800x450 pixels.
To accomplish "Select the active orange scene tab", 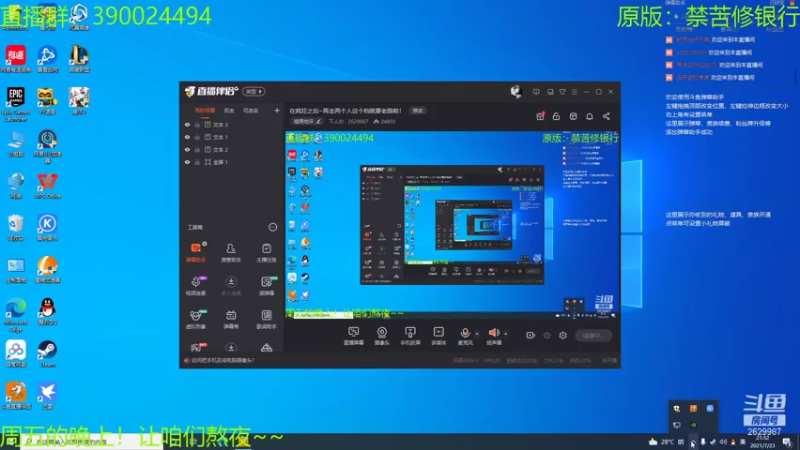I will click(x=205, y=110).
